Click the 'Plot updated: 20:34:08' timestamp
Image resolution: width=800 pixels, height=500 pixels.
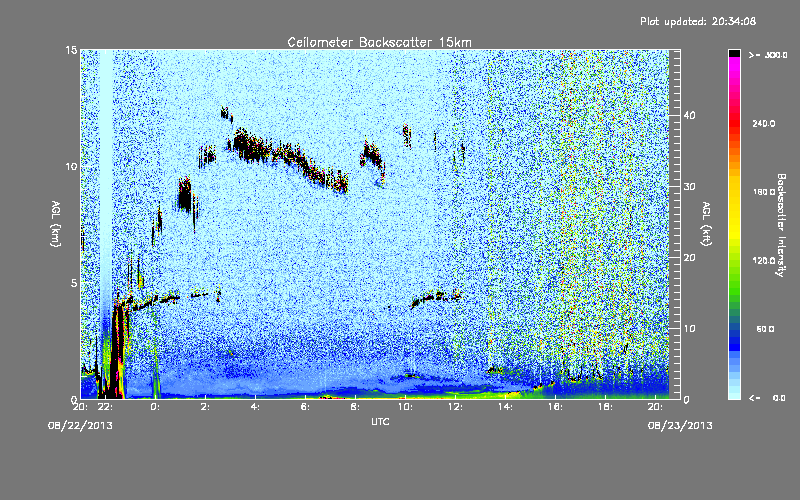(698, 21)
